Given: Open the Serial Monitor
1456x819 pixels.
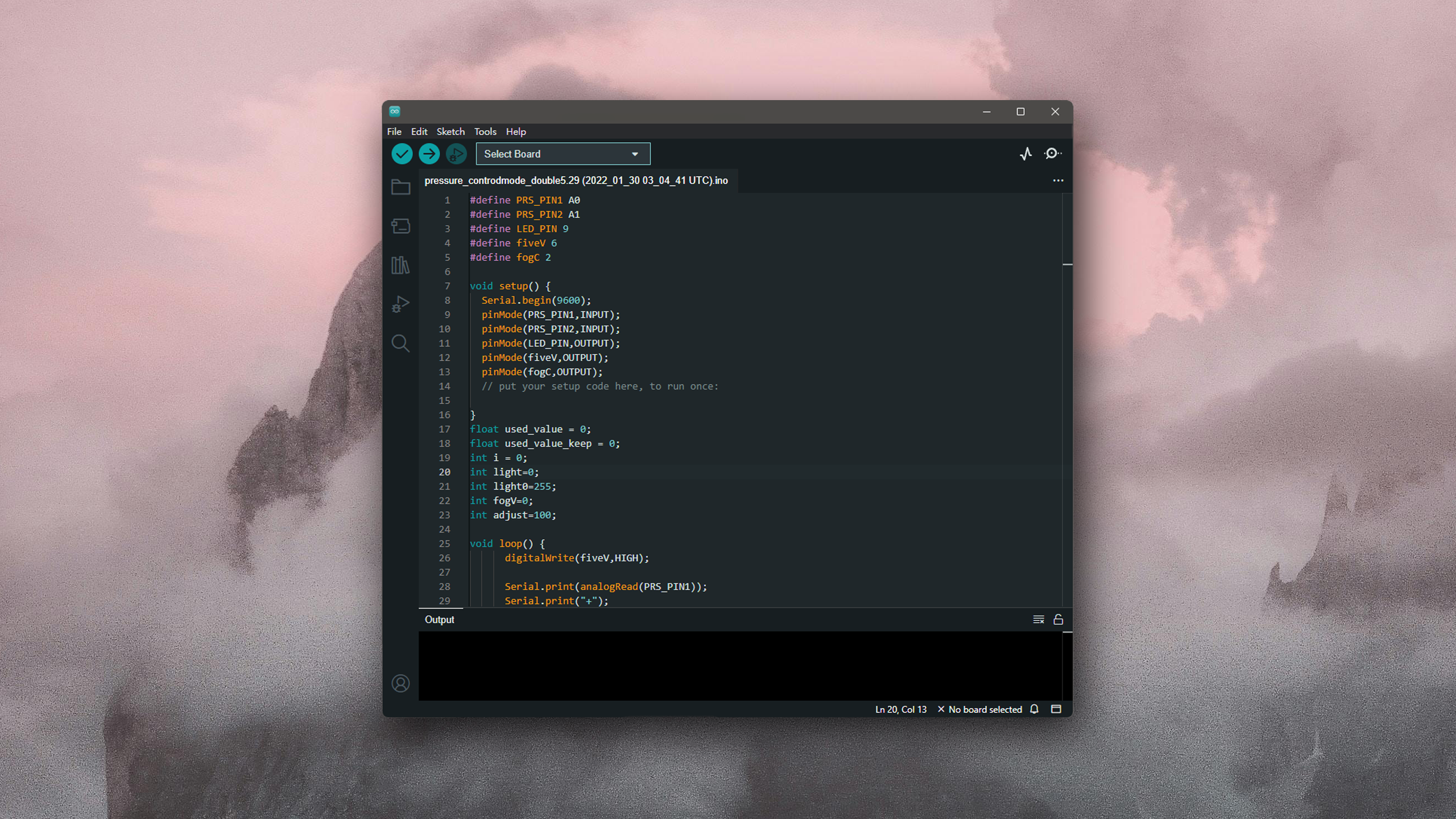Looking at the screenshot, I should click(1052, 154).
